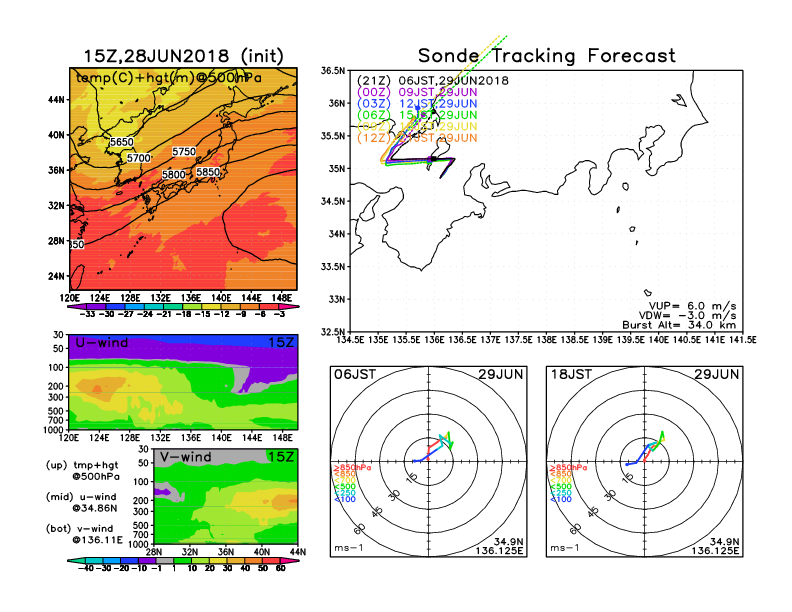The height and width of the screenshot is (612, 792).
Task: Click the '(up) tmp+hgt @500hPa' caption
Action: click(x=82, y=471)
